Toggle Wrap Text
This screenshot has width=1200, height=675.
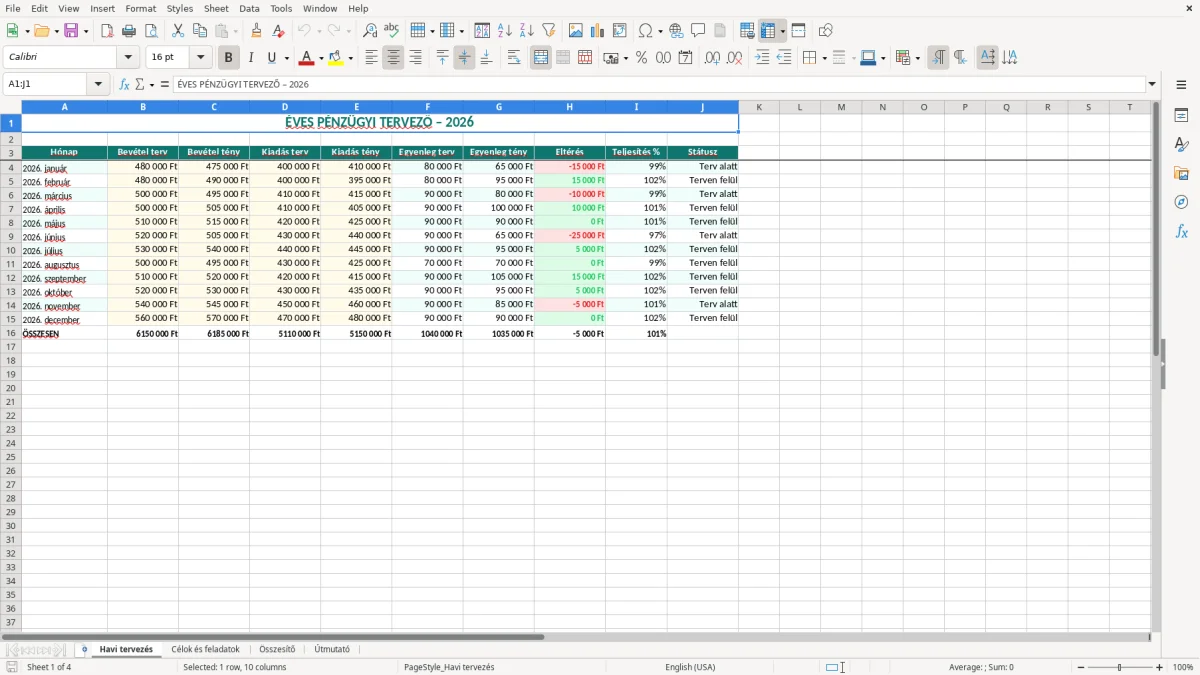click(x=514, y=58)
